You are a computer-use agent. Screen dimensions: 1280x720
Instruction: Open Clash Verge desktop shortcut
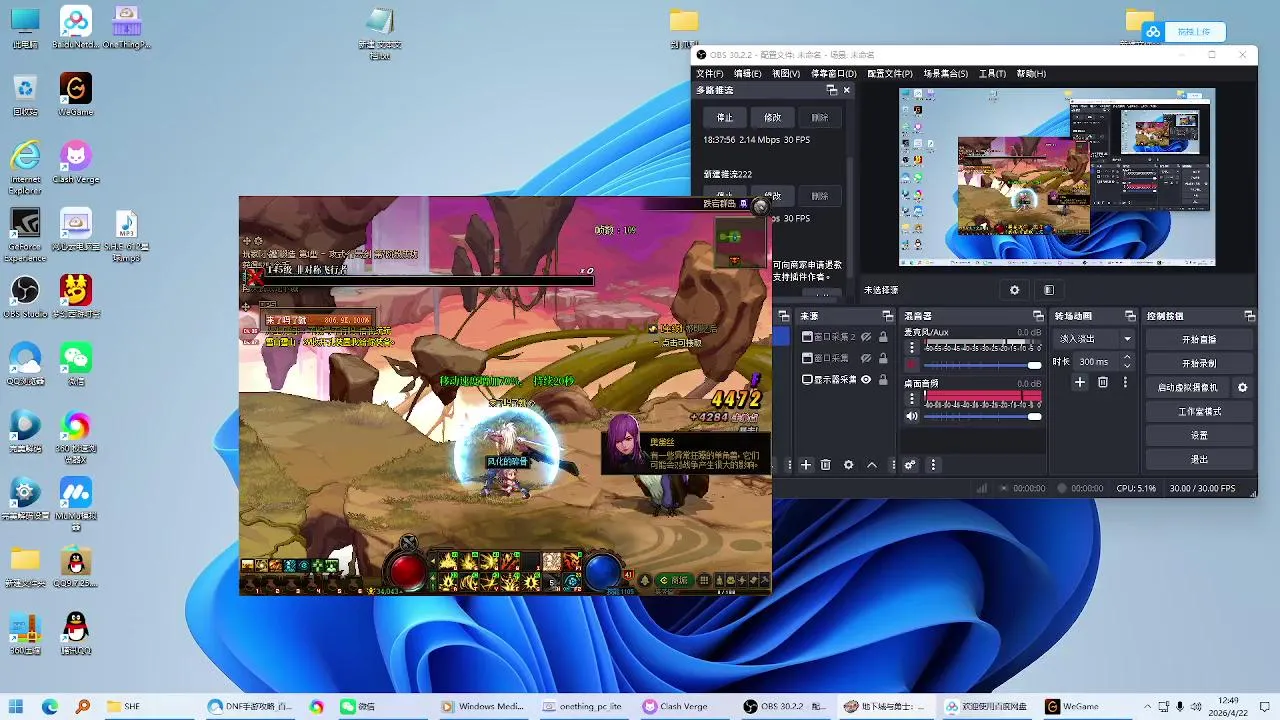coord(75,162)
